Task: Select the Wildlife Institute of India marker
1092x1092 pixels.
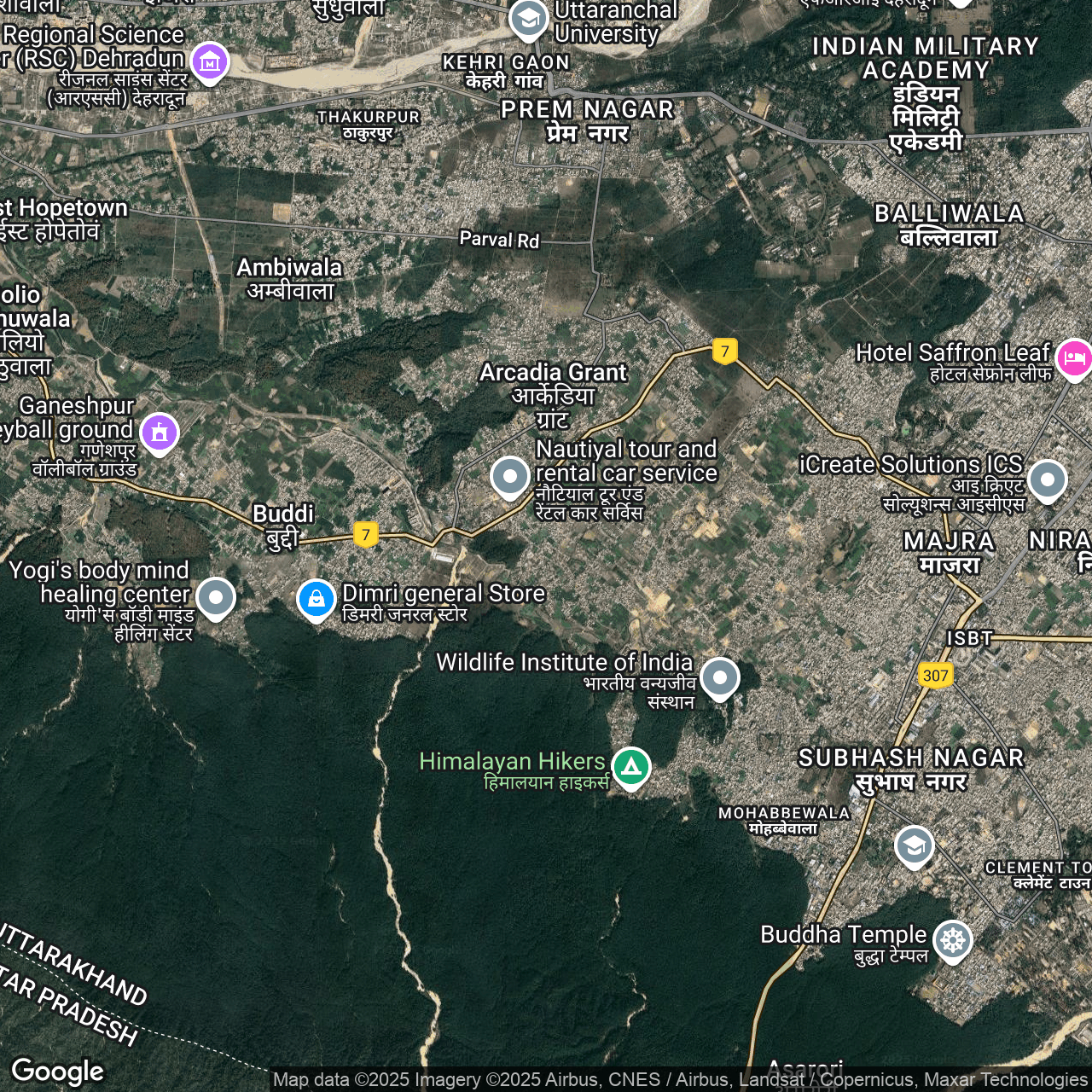Action: click(719, 677)
